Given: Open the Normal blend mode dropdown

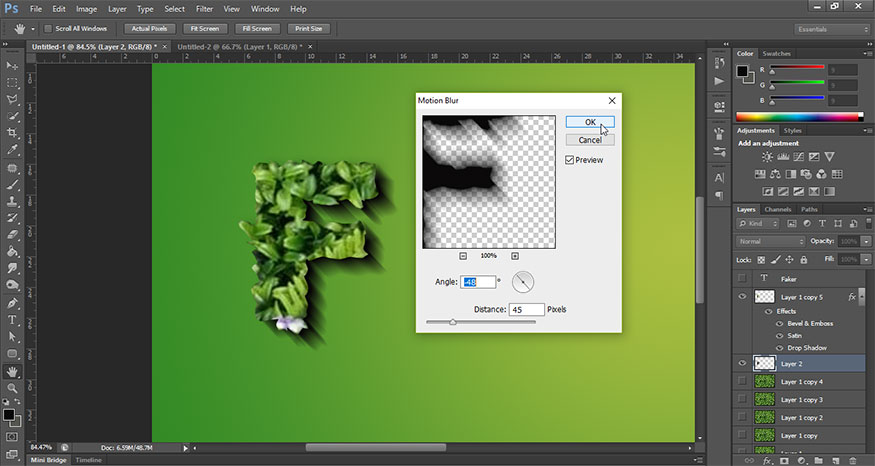Looking at the screenshot, I should pos(770,242).
